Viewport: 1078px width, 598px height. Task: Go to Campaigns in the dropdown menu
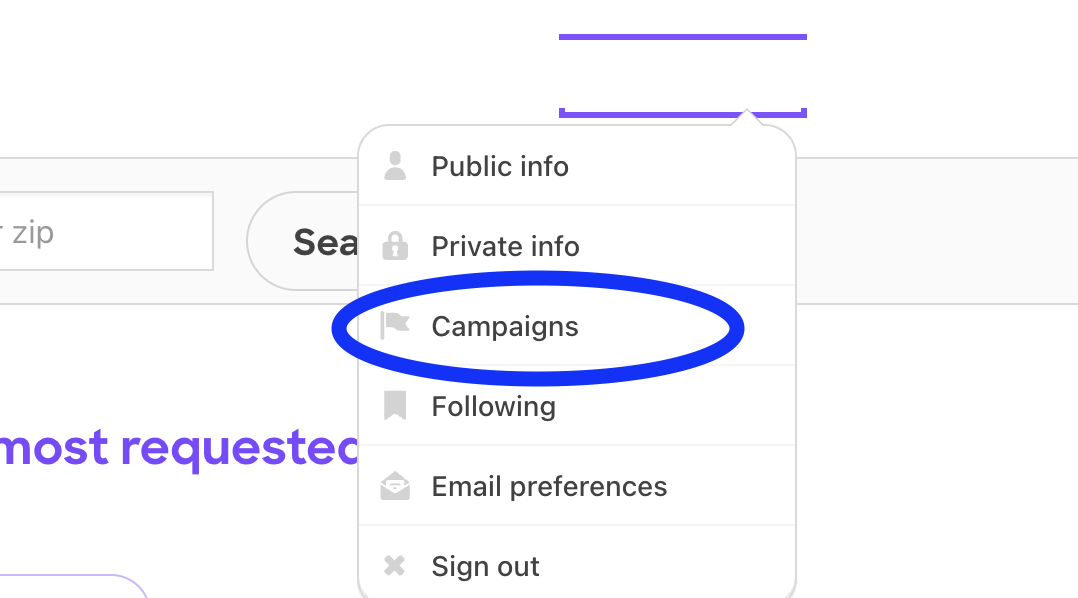tap(505, 326)
